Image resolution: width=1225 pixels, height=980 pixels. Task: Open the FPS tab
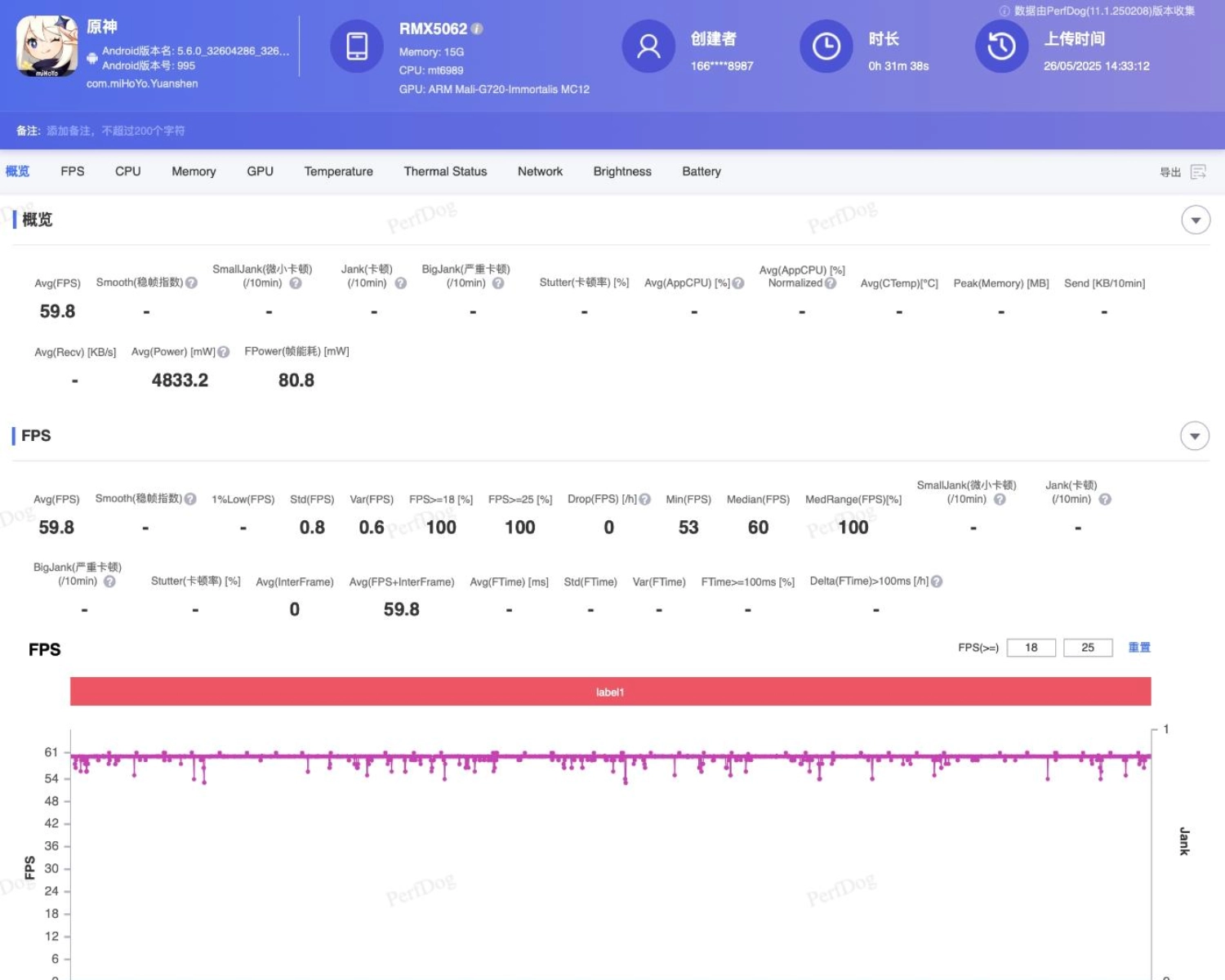click(73, 171)
